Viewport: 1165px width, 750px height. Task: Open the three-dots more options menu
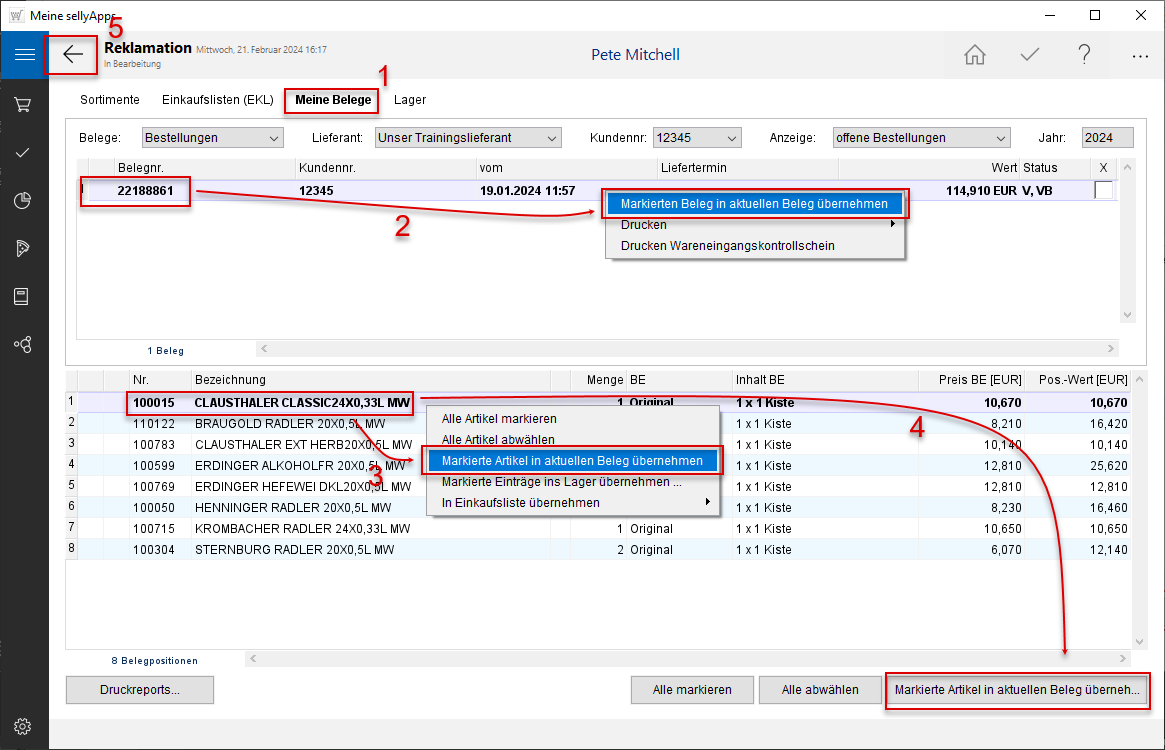pyautogui.click(x=1139, y=56)
